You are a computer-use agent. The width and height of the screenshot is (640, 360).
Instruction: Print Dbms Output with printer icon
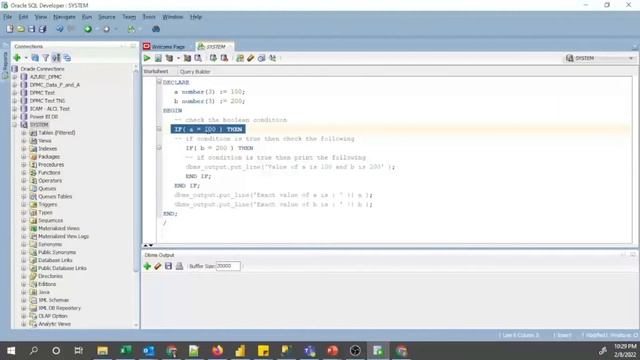pos(179,266)
